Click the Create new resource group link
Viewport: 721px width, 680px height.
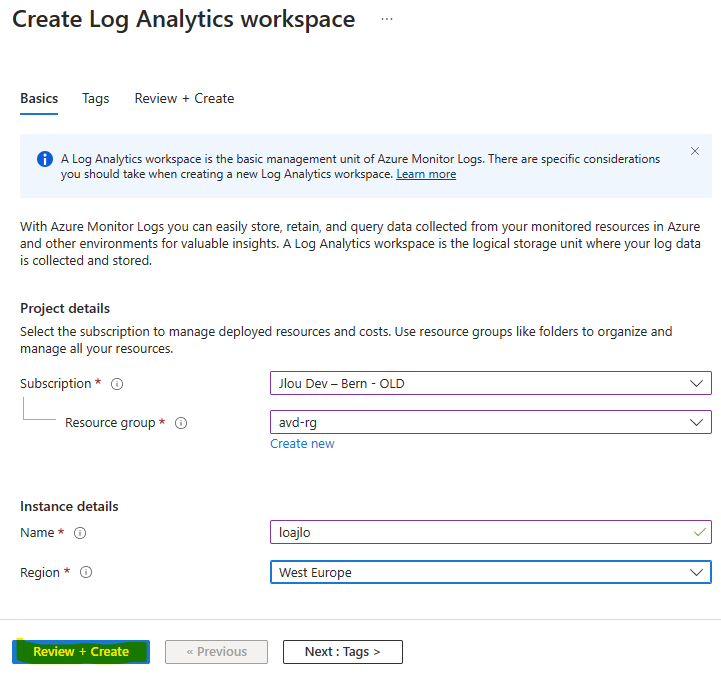tap(302, 444)
